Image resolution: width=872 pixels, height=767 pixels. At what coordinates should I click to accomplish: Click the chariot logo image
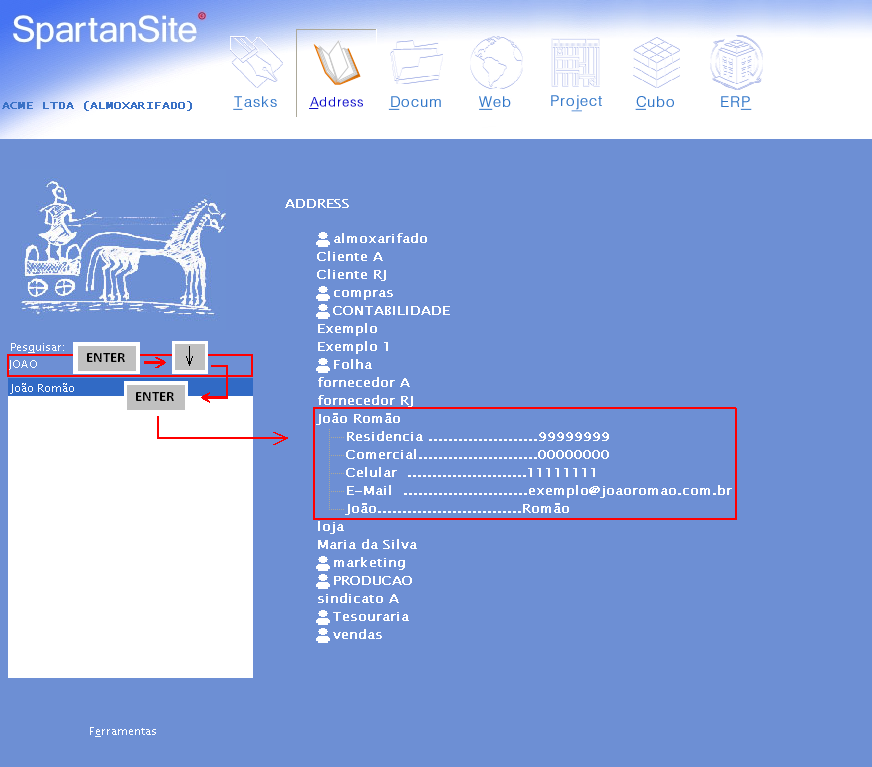124,247
